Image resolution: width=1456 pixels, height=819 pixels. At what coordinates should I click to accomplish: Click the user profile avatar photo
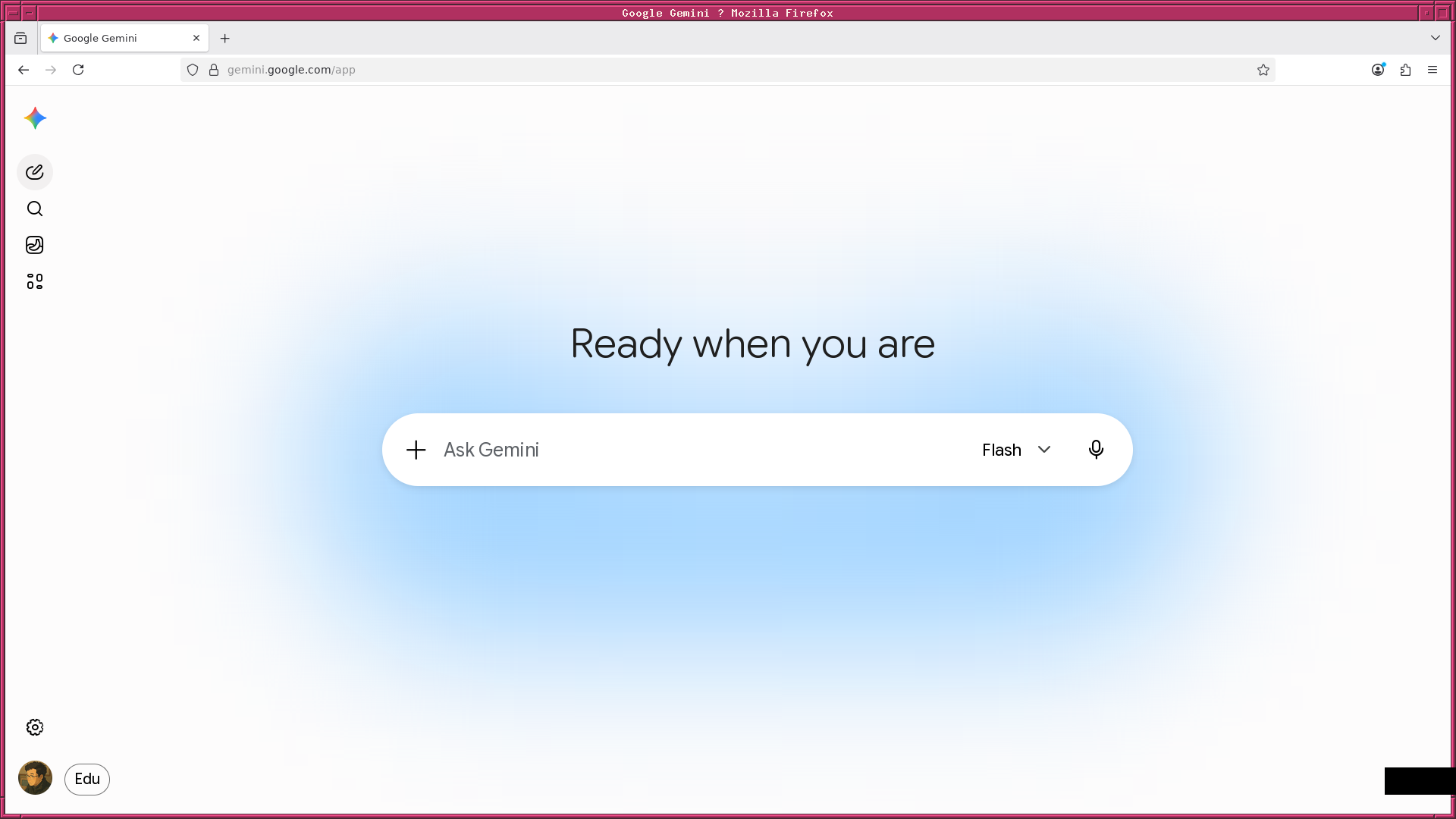pos(35,778)
